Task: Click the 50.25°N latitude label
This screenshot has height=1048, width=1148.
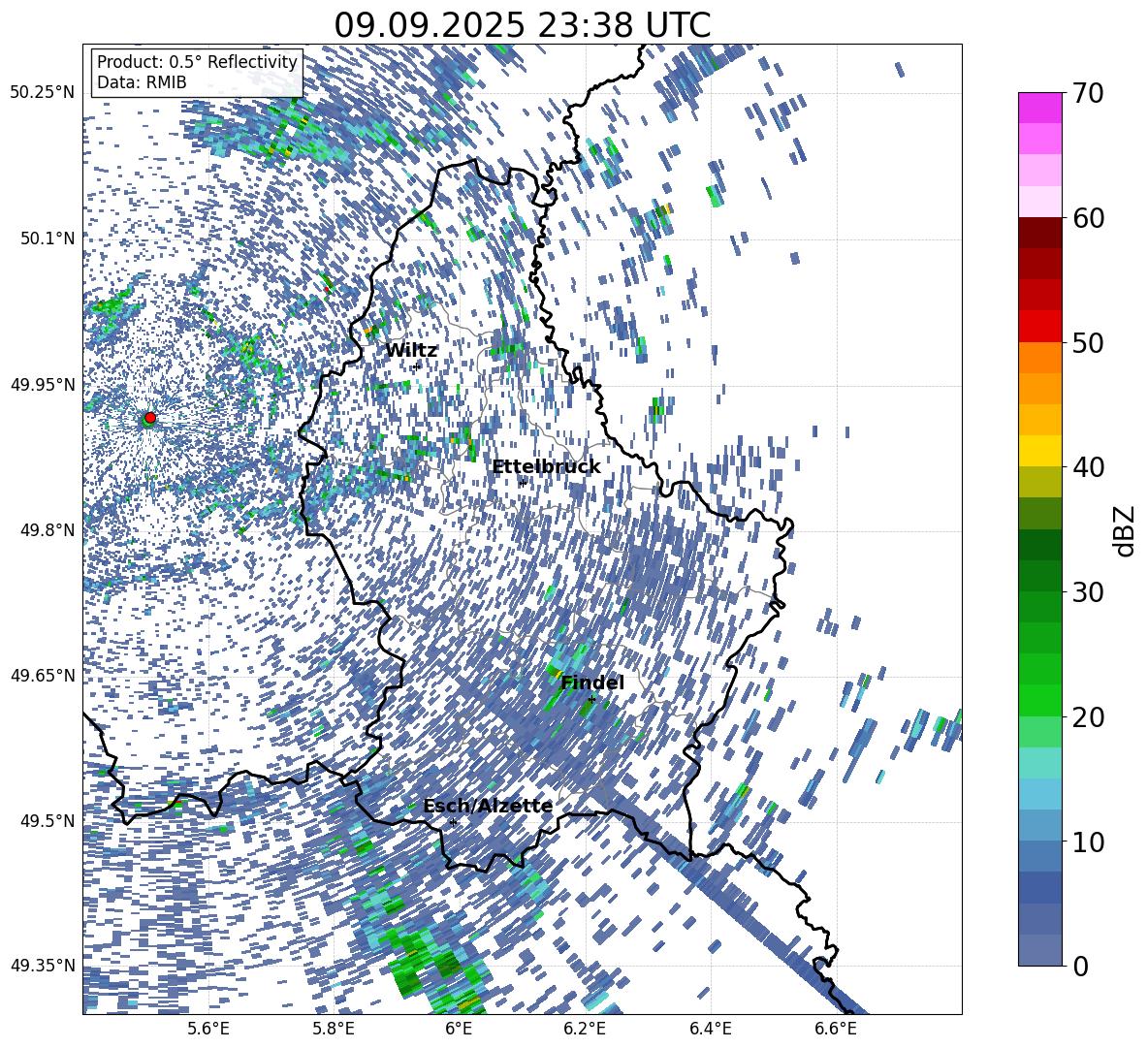Action: coord(43,93)
